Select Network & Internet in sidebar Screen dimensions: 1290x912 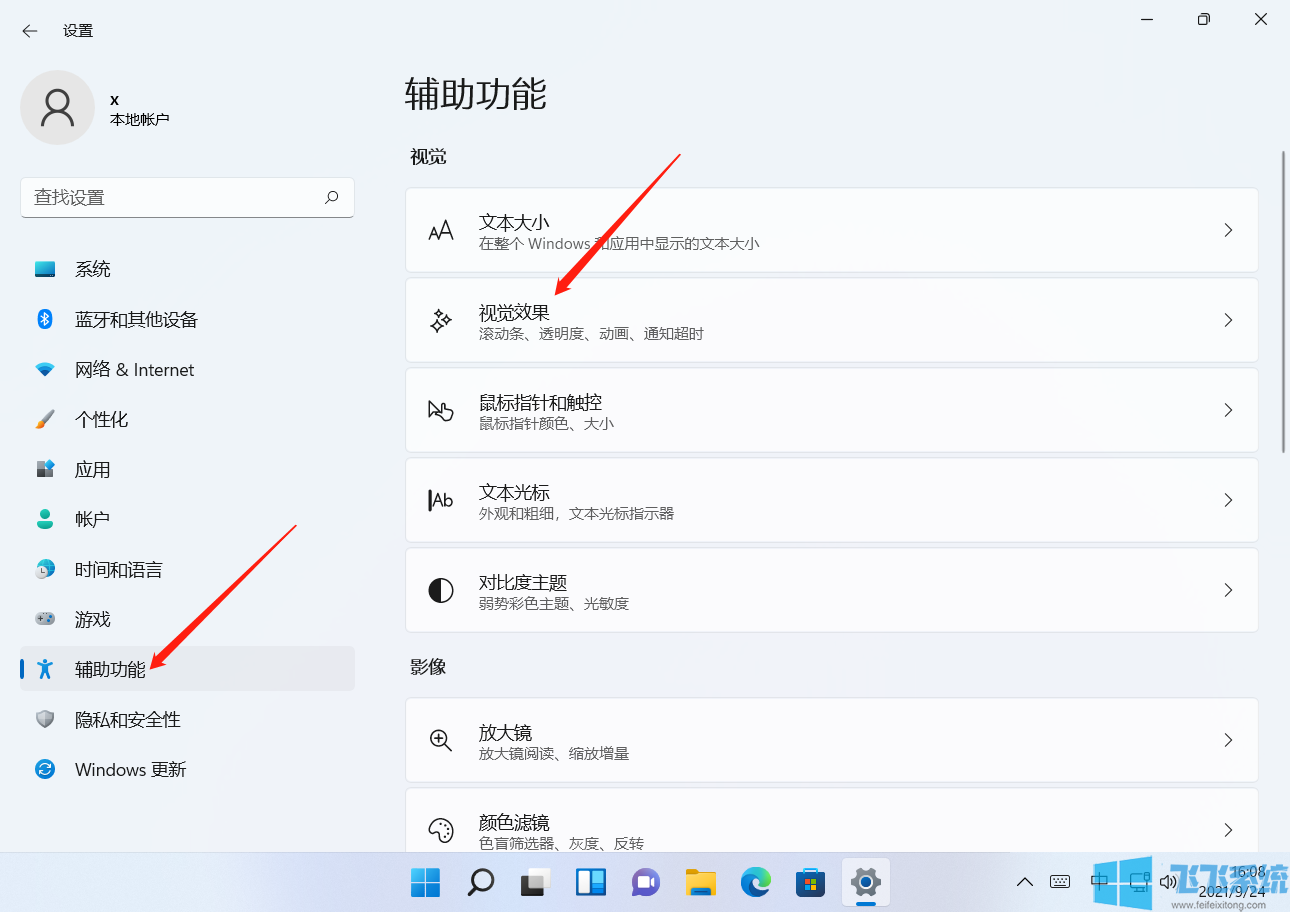pyautogui.click(x=134, y=369)
